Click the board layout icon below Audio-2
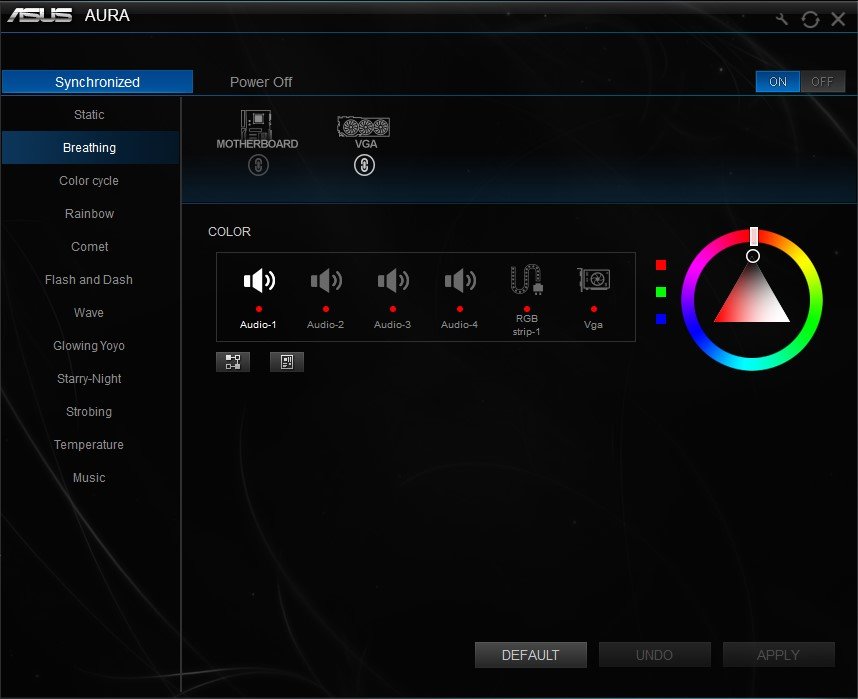Viewport: 858px width, 699px height. click(x=287, y=362)
